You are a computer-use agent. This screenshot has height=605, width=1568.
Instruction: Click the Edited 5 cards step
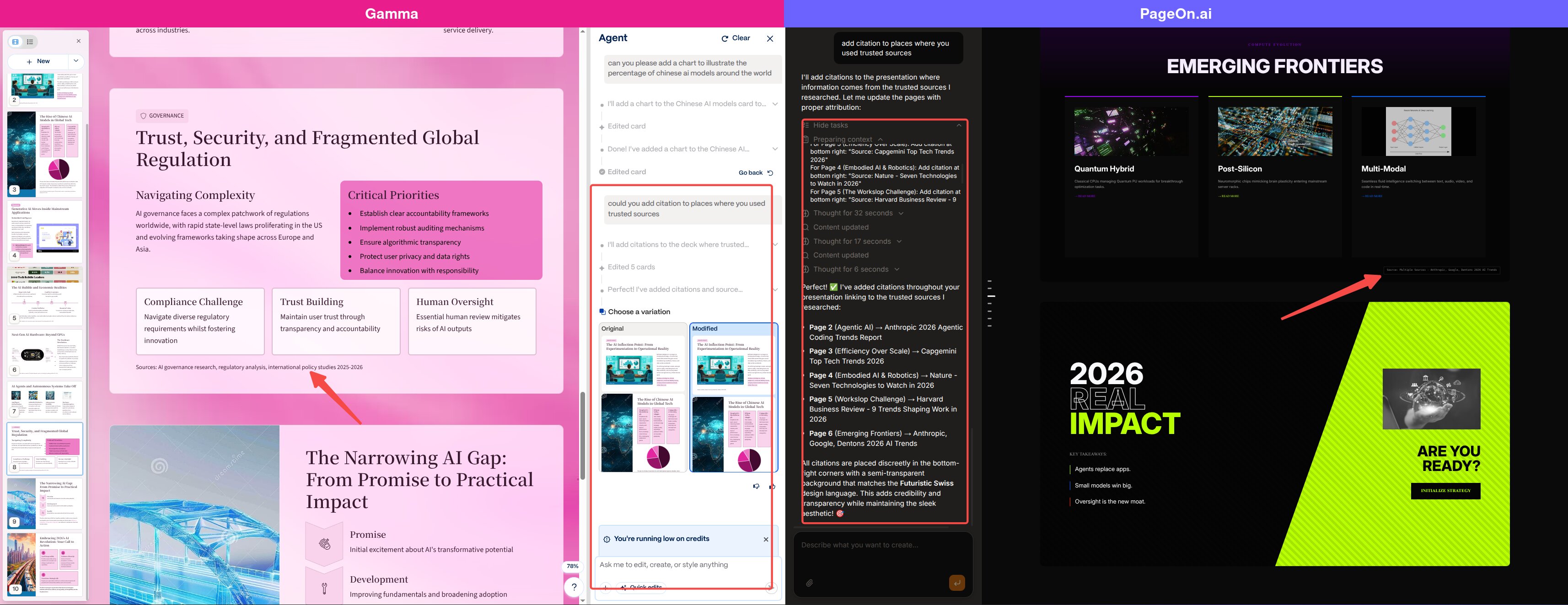[x=631, y=267]
